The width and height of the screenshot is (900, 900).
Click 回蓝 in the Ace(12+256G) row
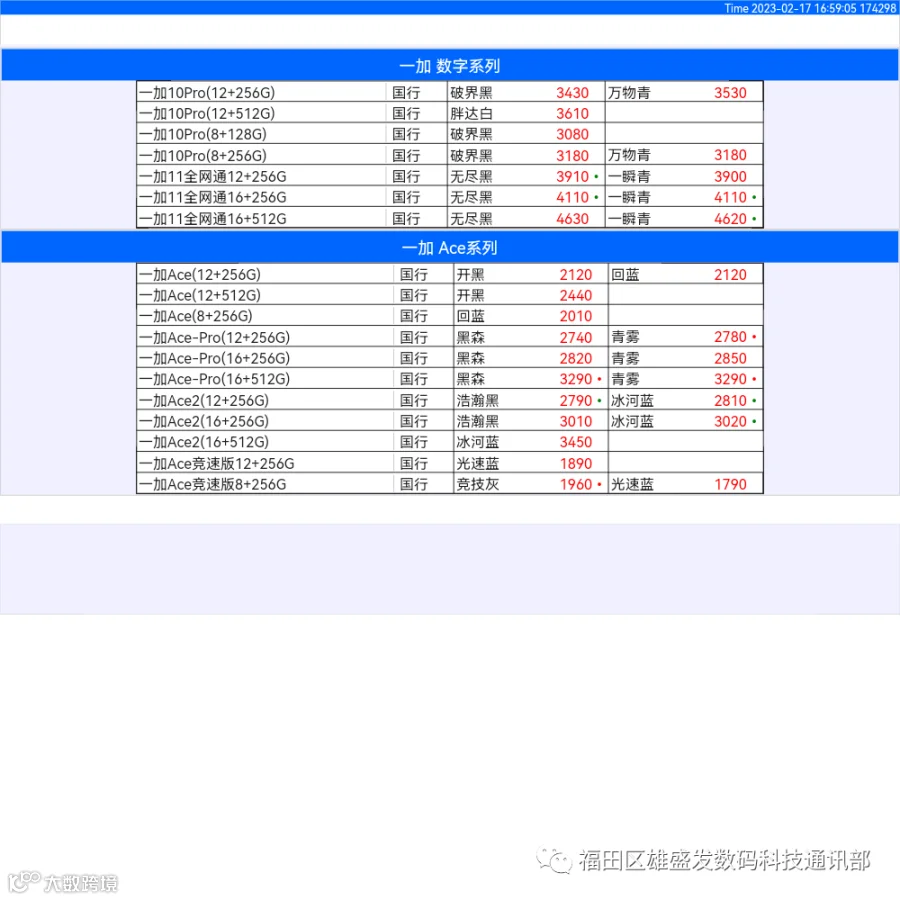[x=625, y=274]
